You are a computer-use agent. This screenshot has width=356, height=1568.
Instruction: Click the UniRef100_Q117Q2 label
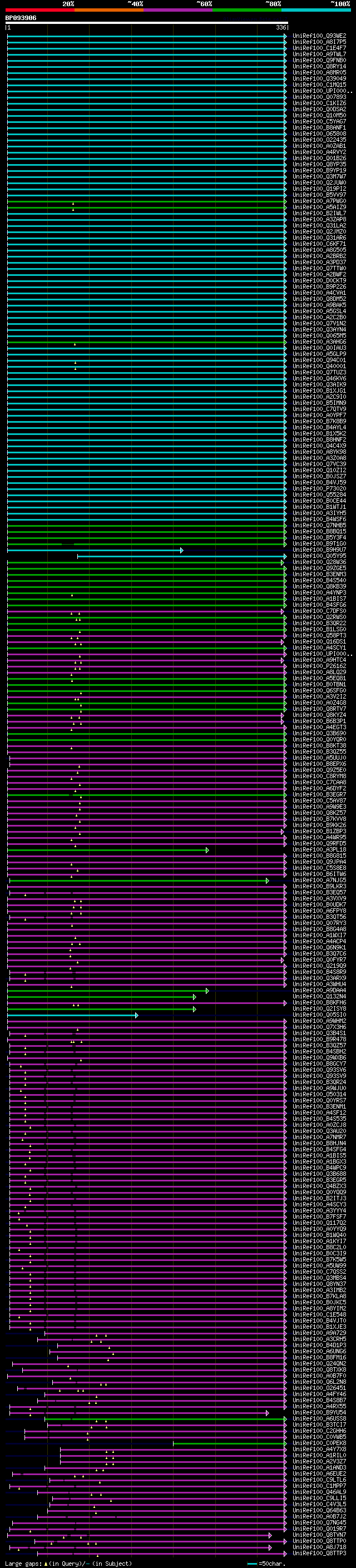point(319,1224)
